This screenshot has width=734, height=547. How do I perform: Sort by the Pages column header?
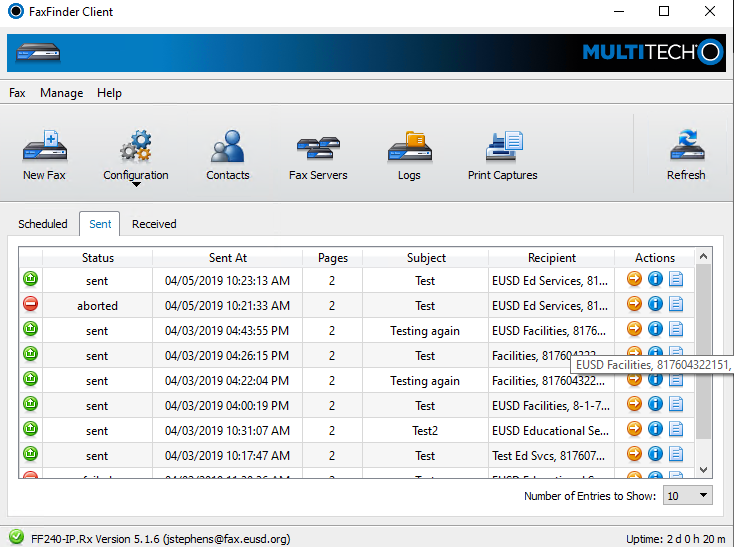click(x=332, y=258)
